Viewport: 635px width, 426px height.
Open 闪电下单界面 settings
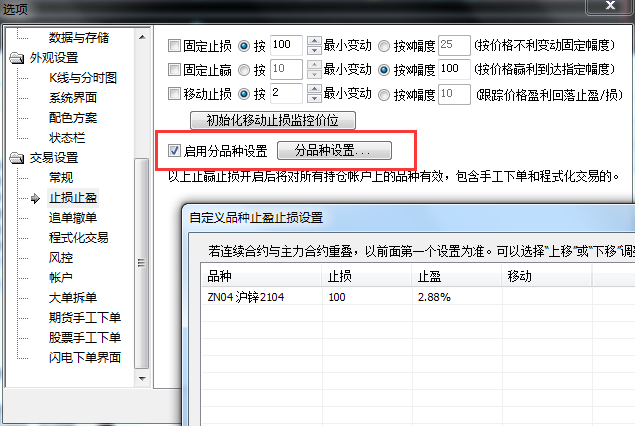click(85, 357)
